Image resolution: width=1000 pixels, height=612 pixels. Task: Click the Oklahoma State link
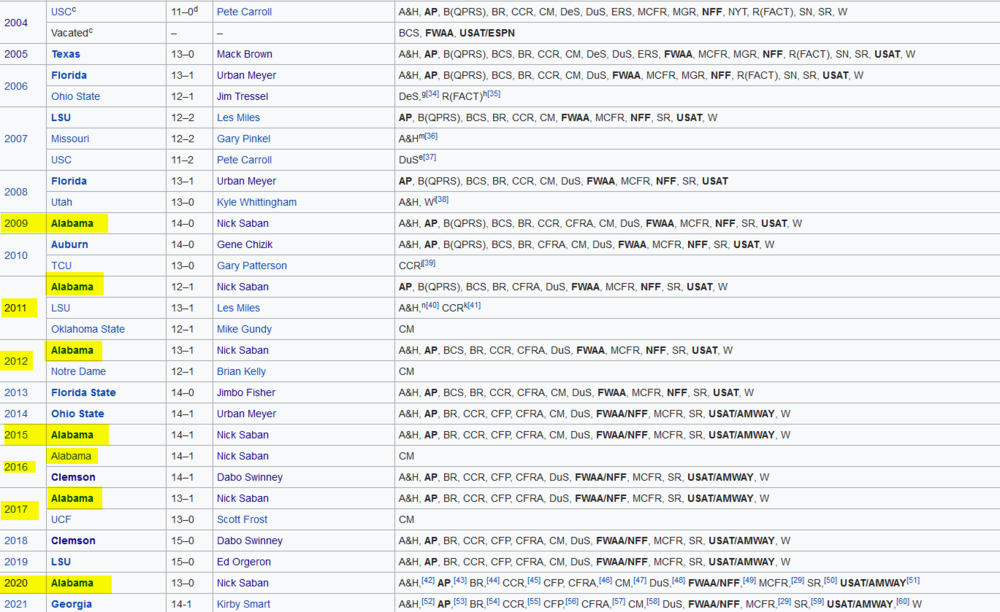click(x=88, y=329)
